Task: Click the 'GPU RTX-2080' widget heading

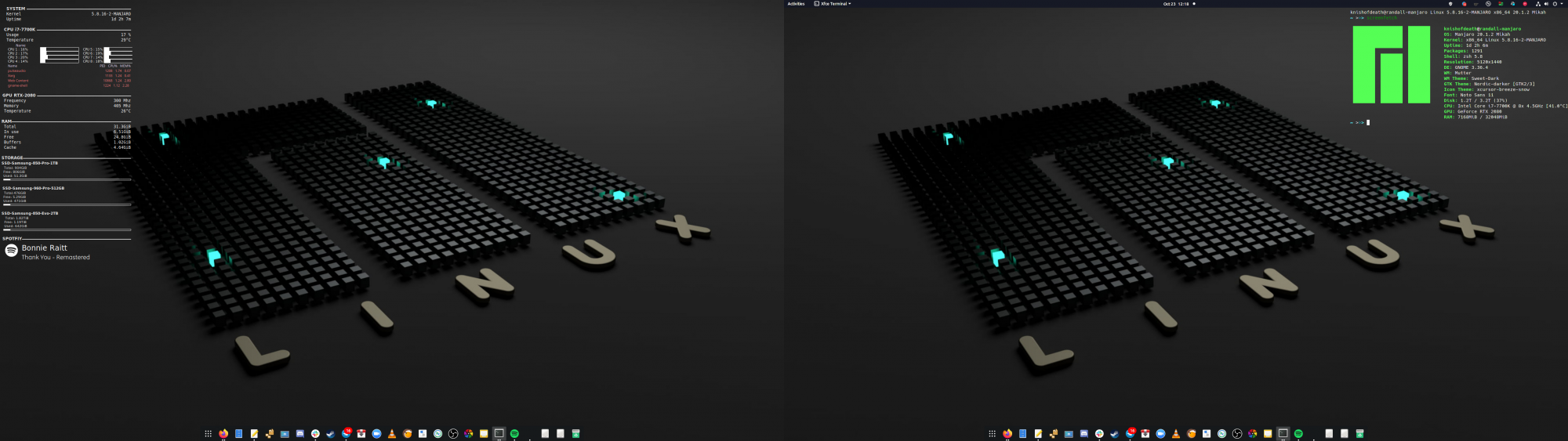Action: click(19, 95)
